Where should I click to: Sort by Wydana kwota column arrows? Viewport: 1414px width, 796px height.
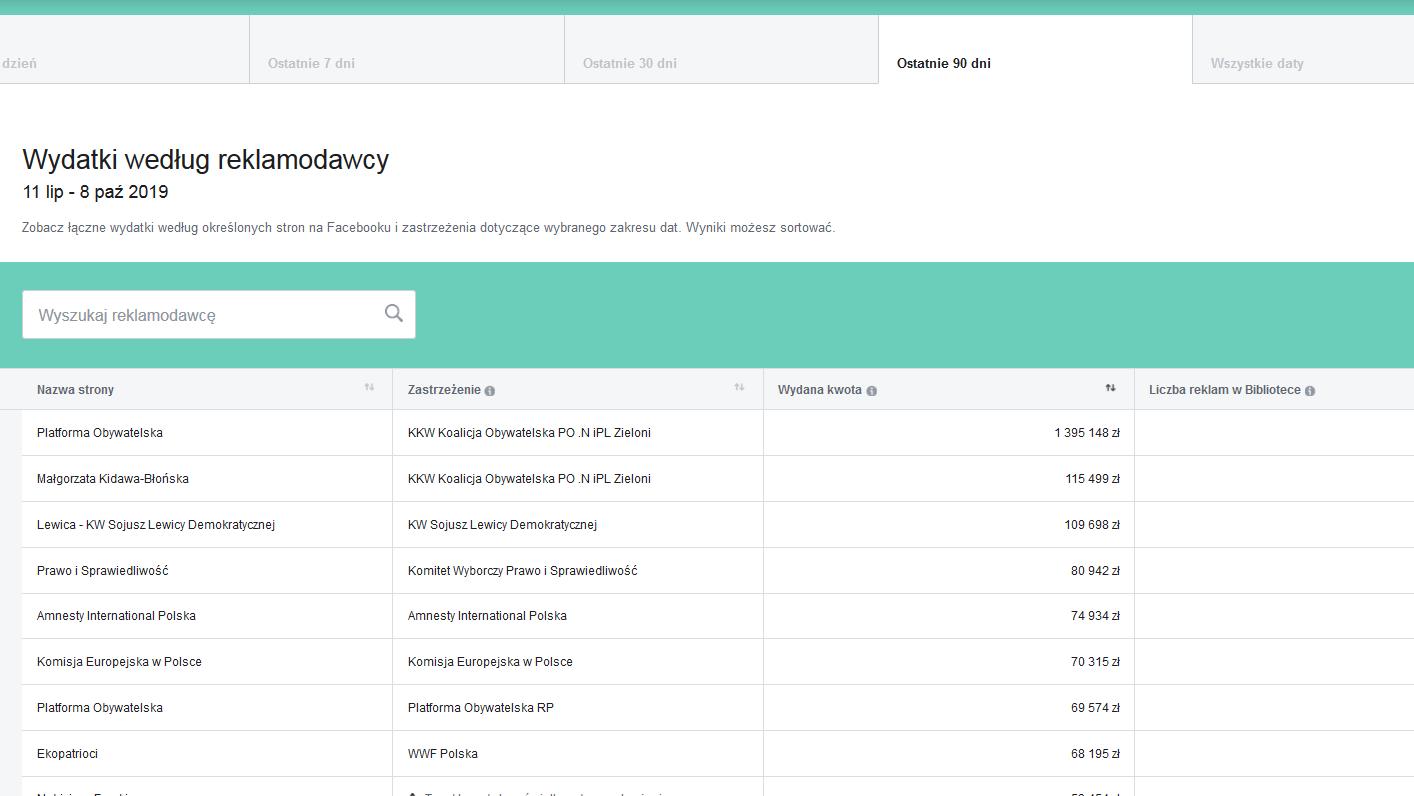pos(1110,388)
